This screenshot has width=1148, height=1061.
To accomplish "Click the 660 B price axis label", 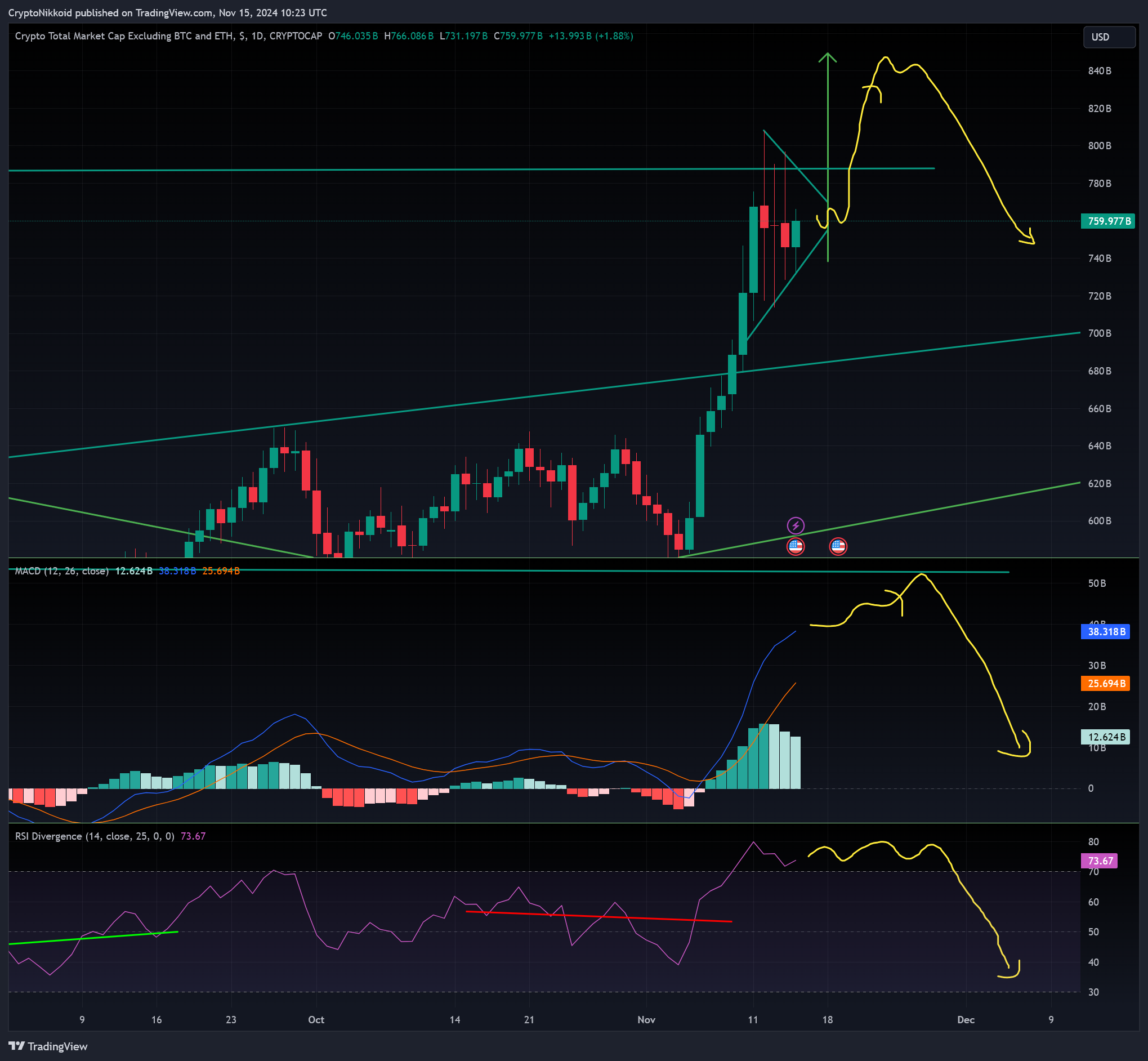I will (1099, 409).
